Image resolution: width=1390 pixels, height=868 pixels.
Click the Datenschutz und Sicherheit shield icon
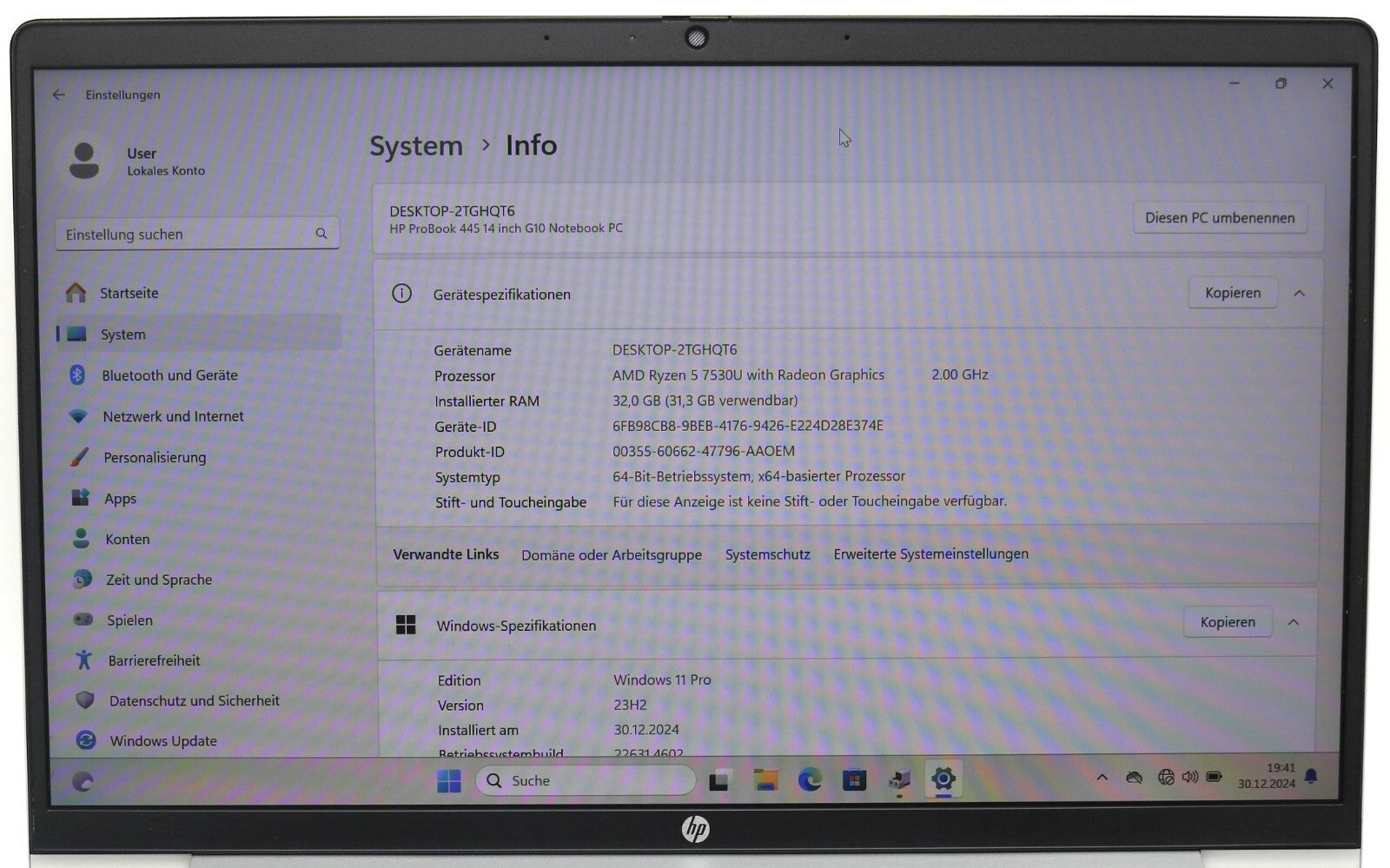pyautogui.click(x=84, y=700)
